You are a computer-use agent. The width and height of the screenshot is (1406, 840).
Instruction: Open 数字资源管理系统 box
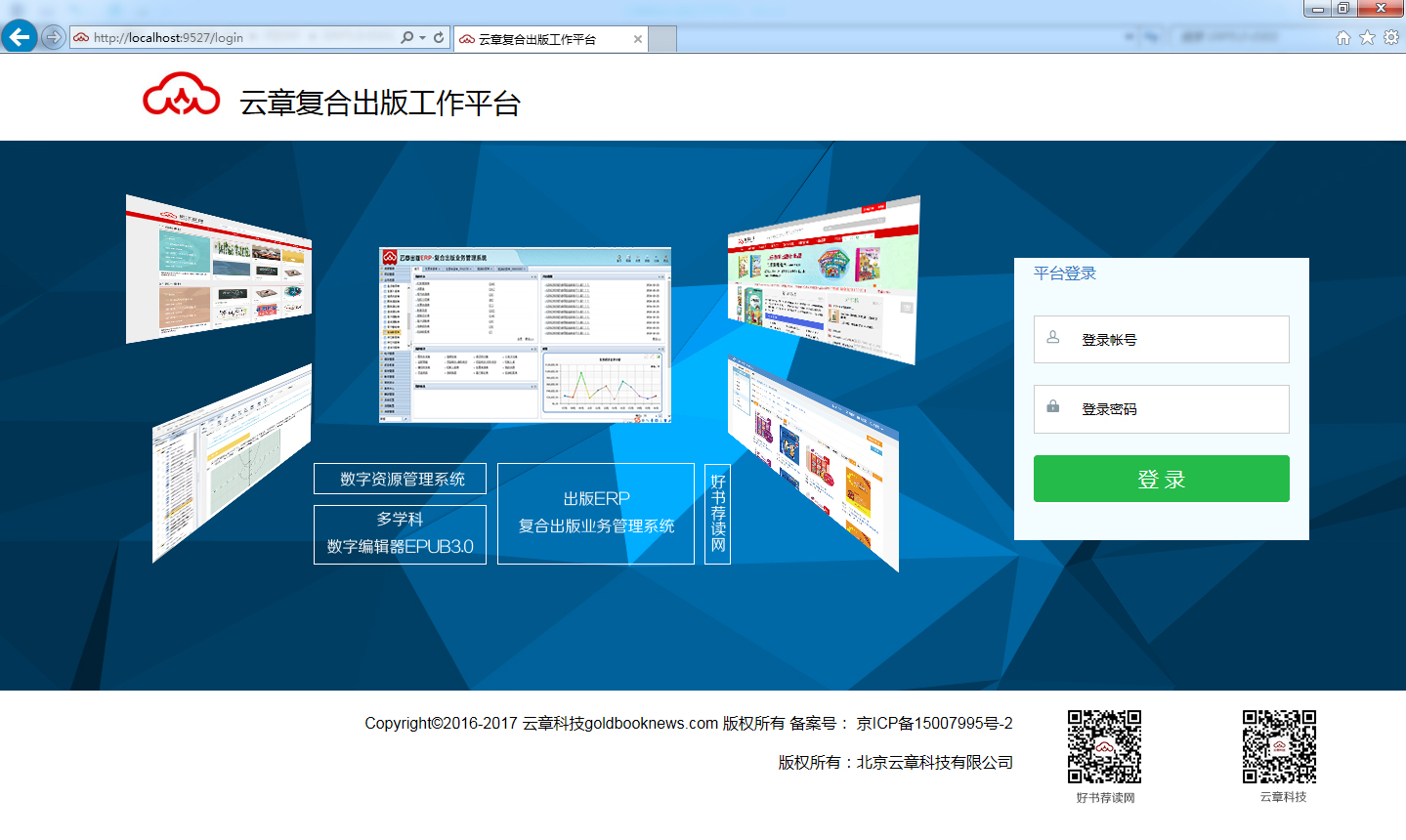tap(400, 479)
